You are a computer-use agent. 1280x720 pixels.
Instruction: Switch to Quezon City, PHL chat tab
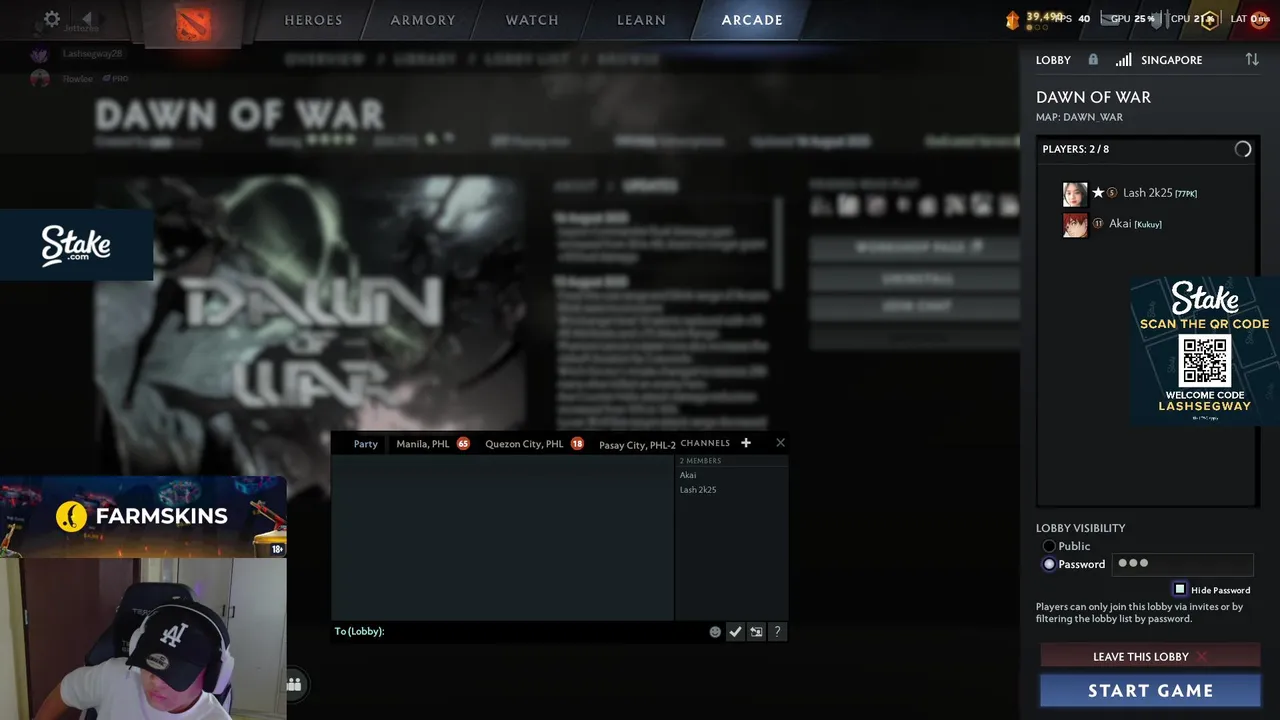tap(524, 444)
